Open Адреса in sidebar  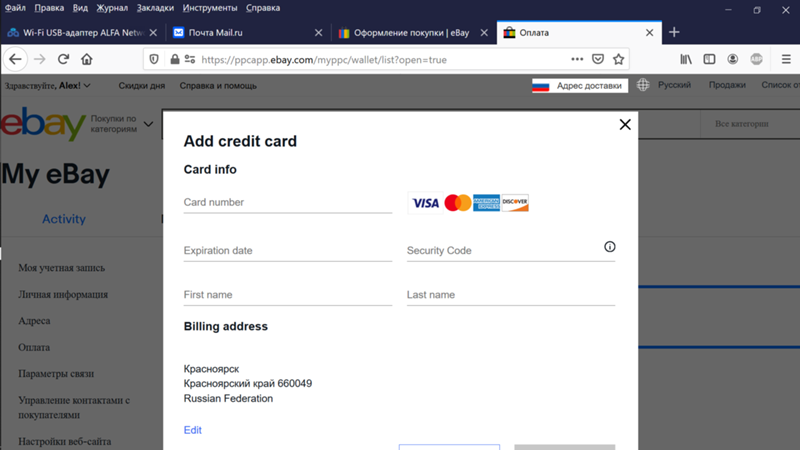34,321
